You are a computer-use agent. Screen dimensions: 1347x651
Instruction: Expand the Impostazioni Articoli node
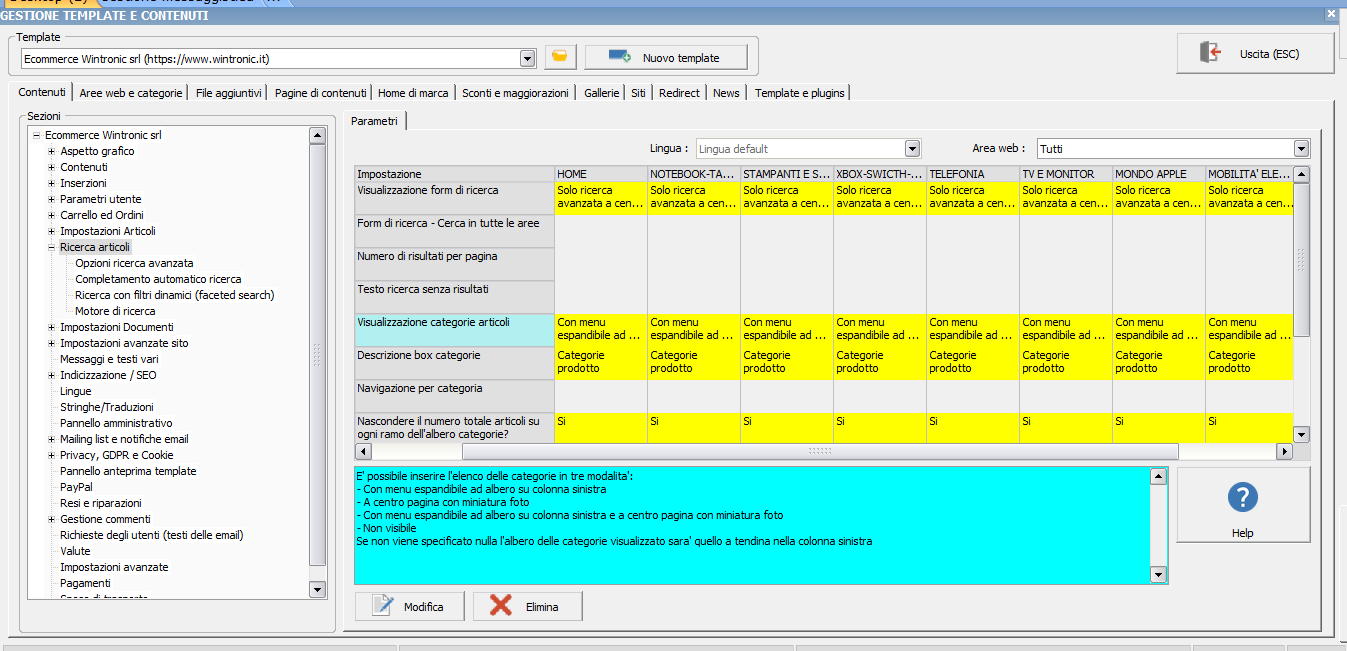pos(52,231)
